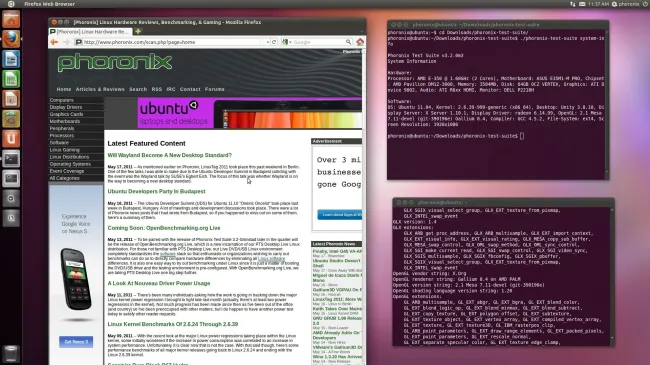
Task: Open the URL history dropdown arrow
Action: [x=268, y=42]
